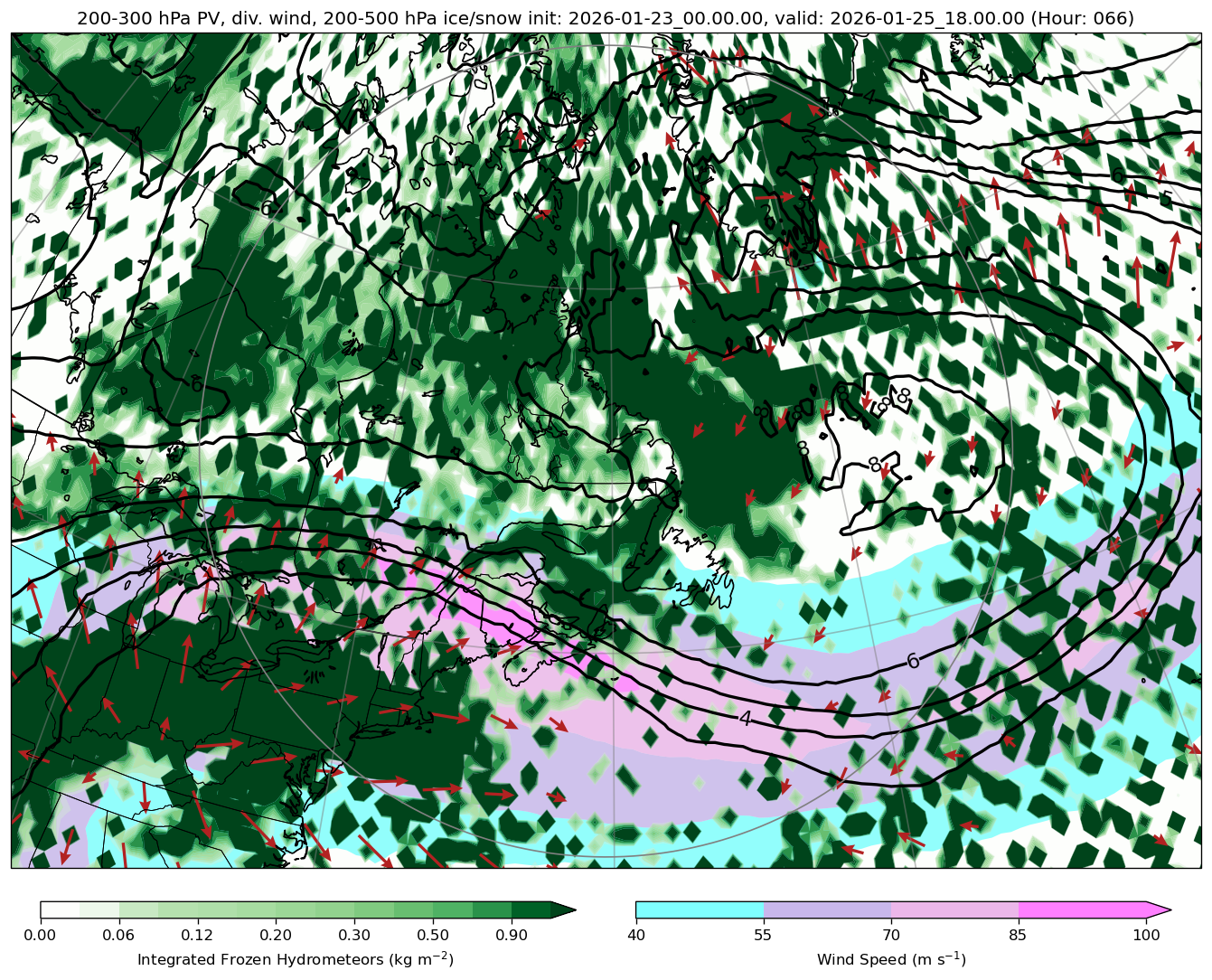The image size is (1212, 980).
Task: Click the 'Integrated Frozen Hydrometeors' axis label
Action: 296,959
